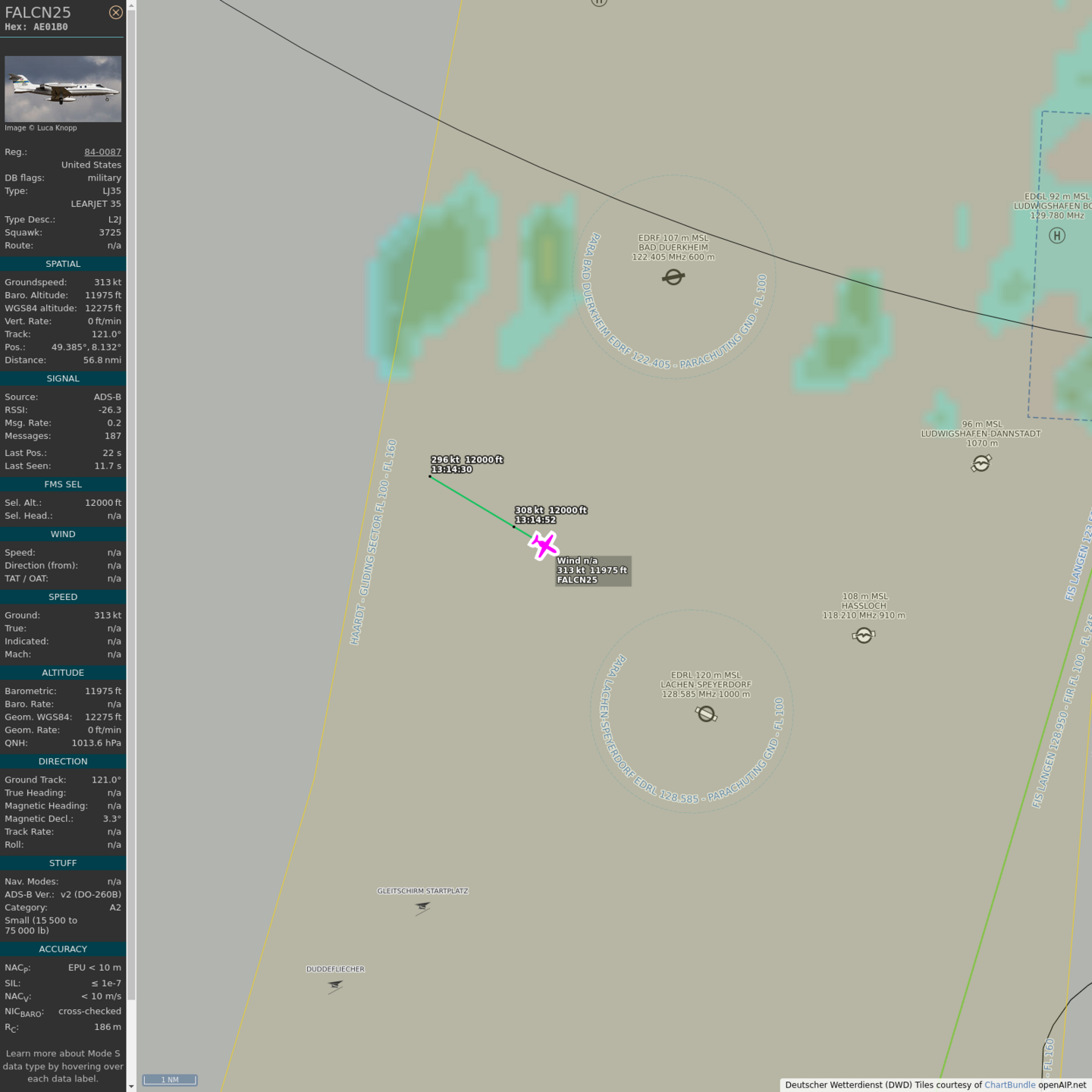
Task: Click the Duddefliecher hang glider icon
Action: pyautogui.click(x=335, y=986)
